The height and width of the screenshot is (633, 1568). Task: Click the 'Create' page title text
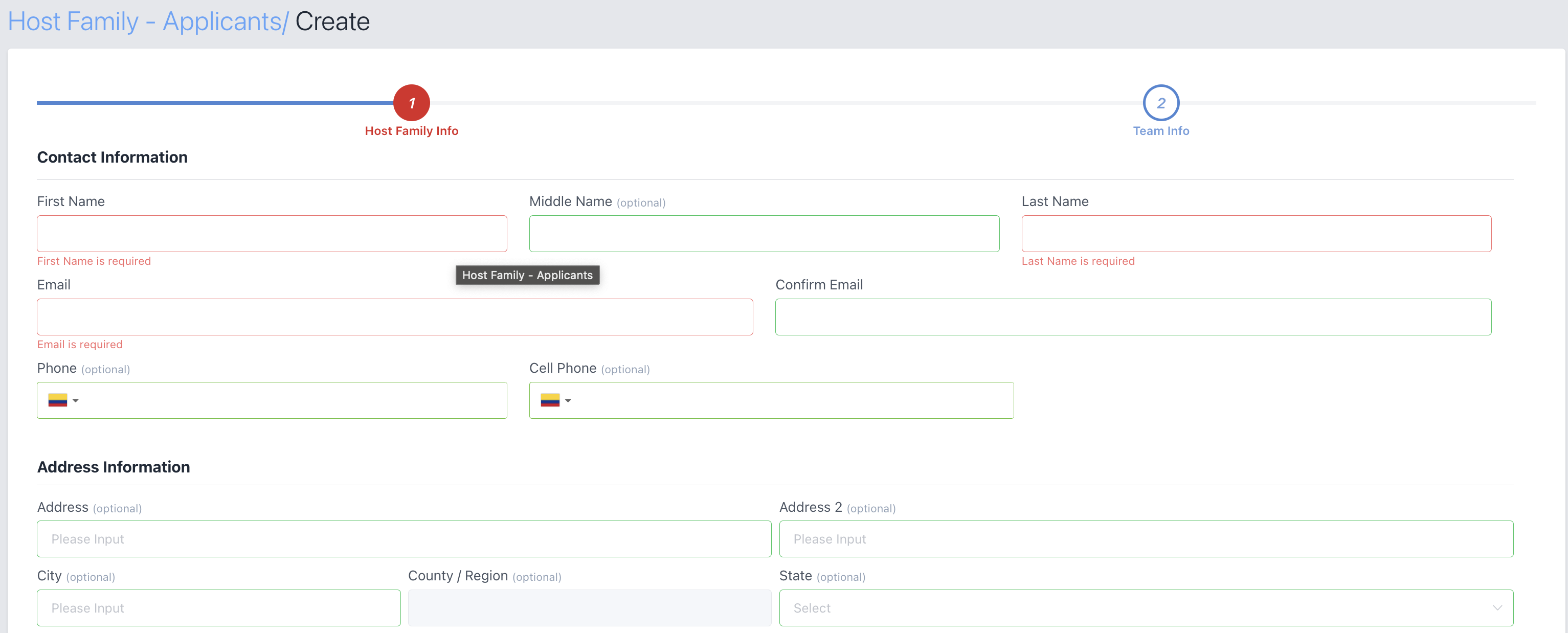click(332, 22)
